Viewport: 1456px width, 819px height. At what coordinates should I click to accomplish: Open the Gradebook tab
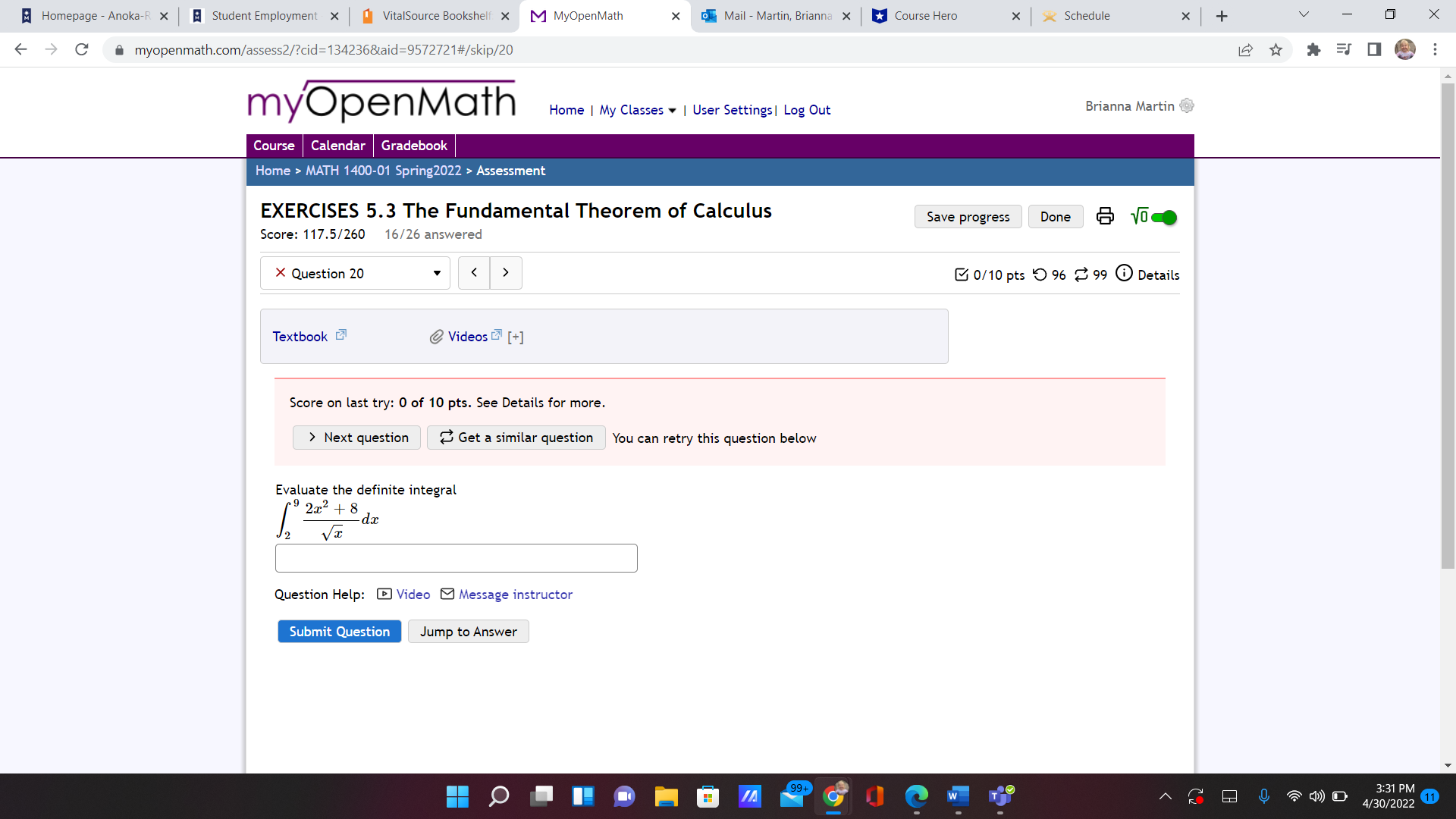pyautogui.click(x=414, y=146)
